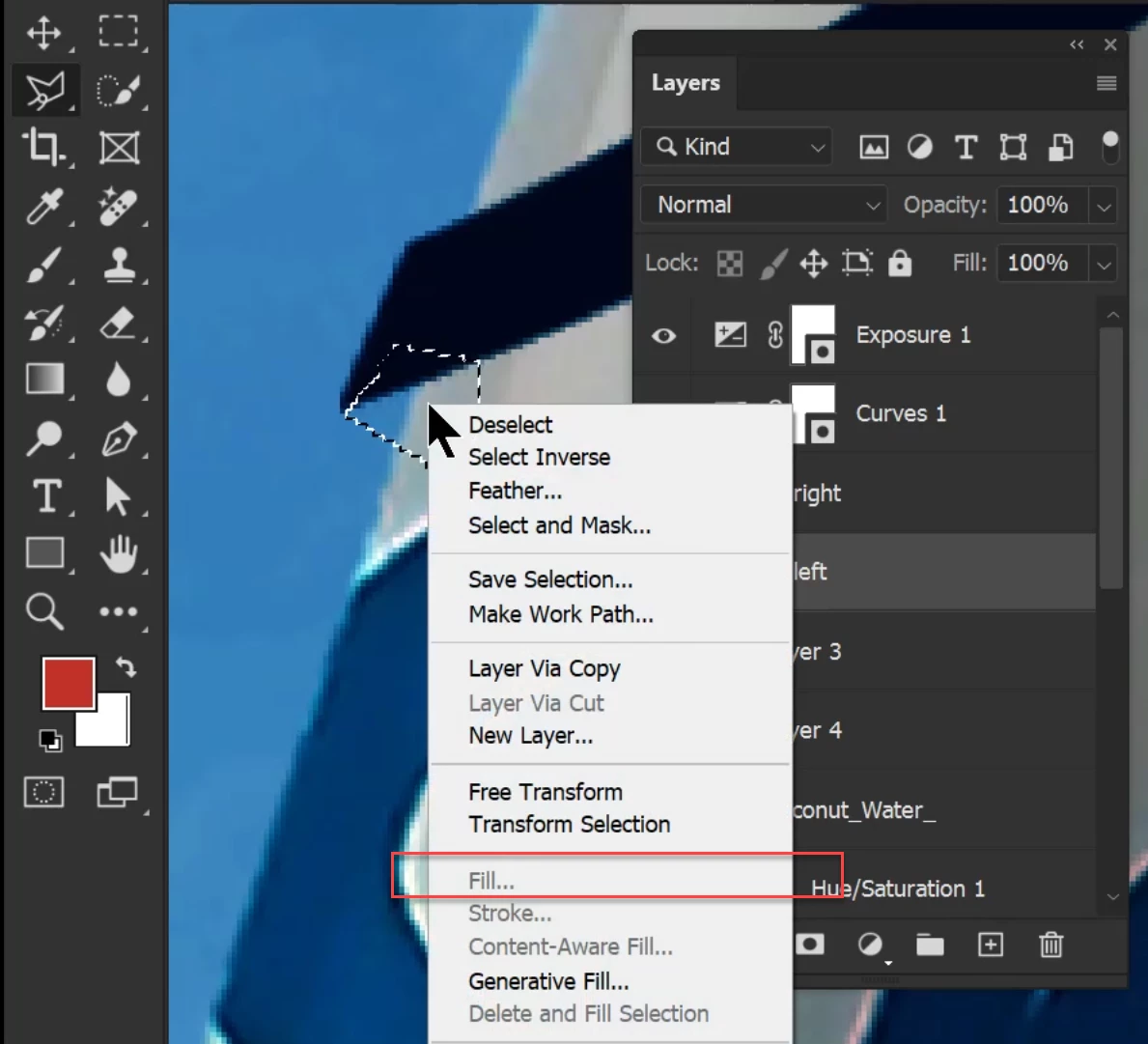Choose Save Selection... option
Screen dimensions: 1148x1044
[x=549, y=579]
